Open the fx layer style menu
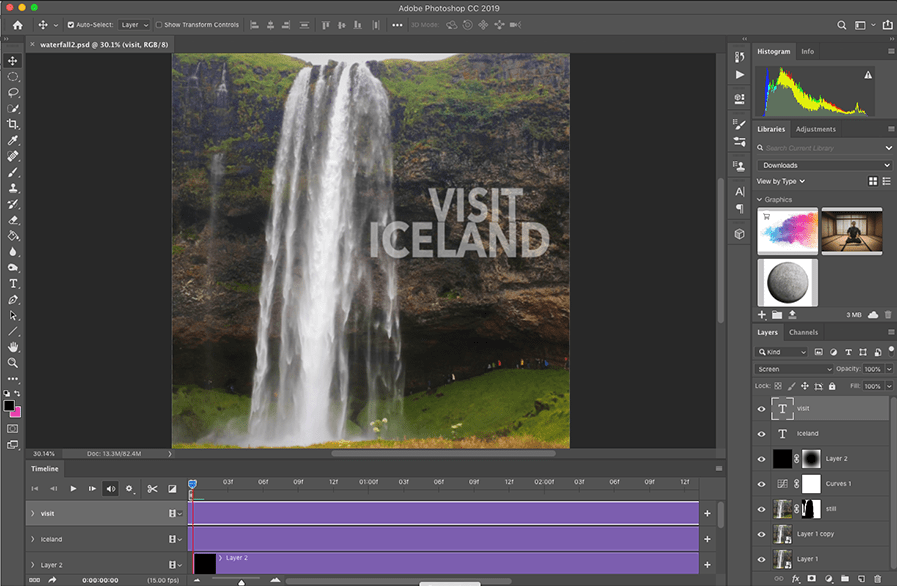 (796, 578)
